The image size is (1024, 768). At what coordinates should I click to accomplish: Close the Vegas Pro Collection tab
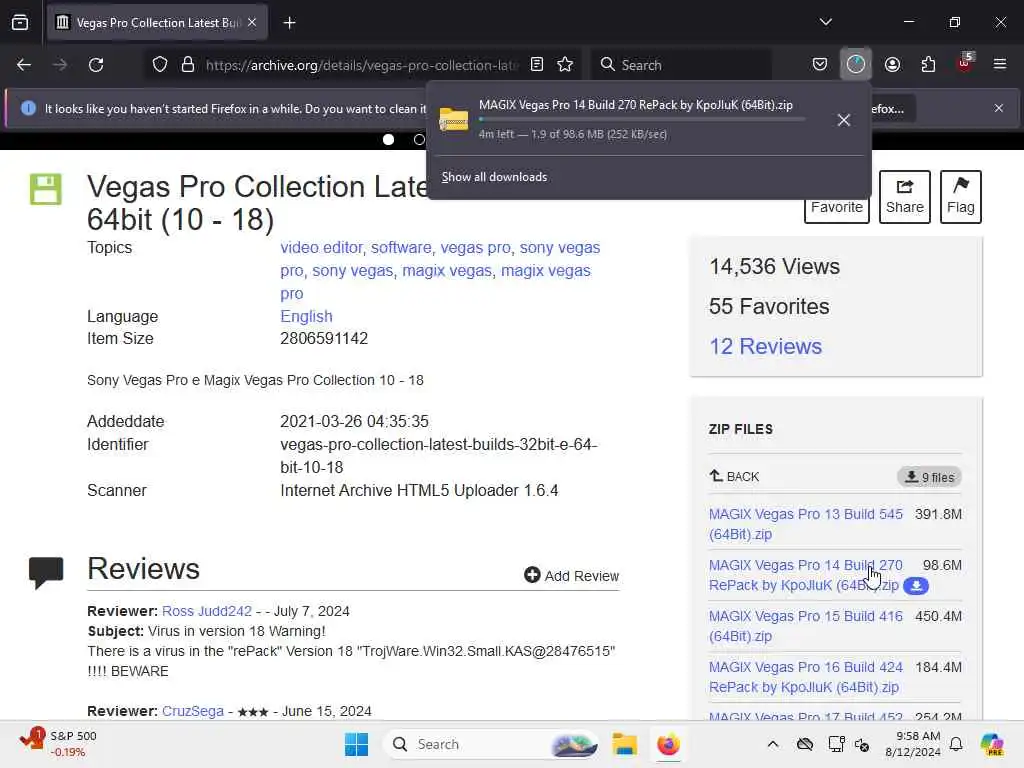(x=252, y=22)
